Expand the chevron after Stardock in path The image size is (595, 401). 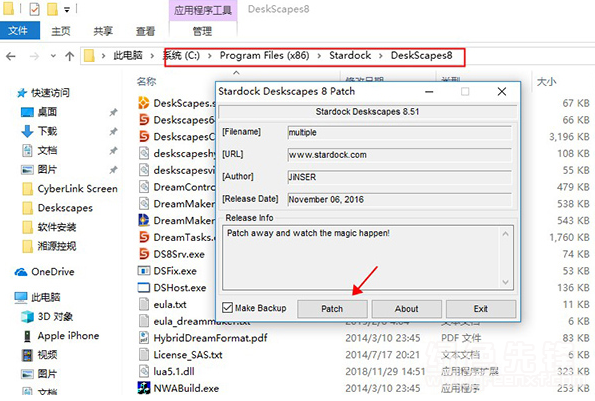click(381, 56)
